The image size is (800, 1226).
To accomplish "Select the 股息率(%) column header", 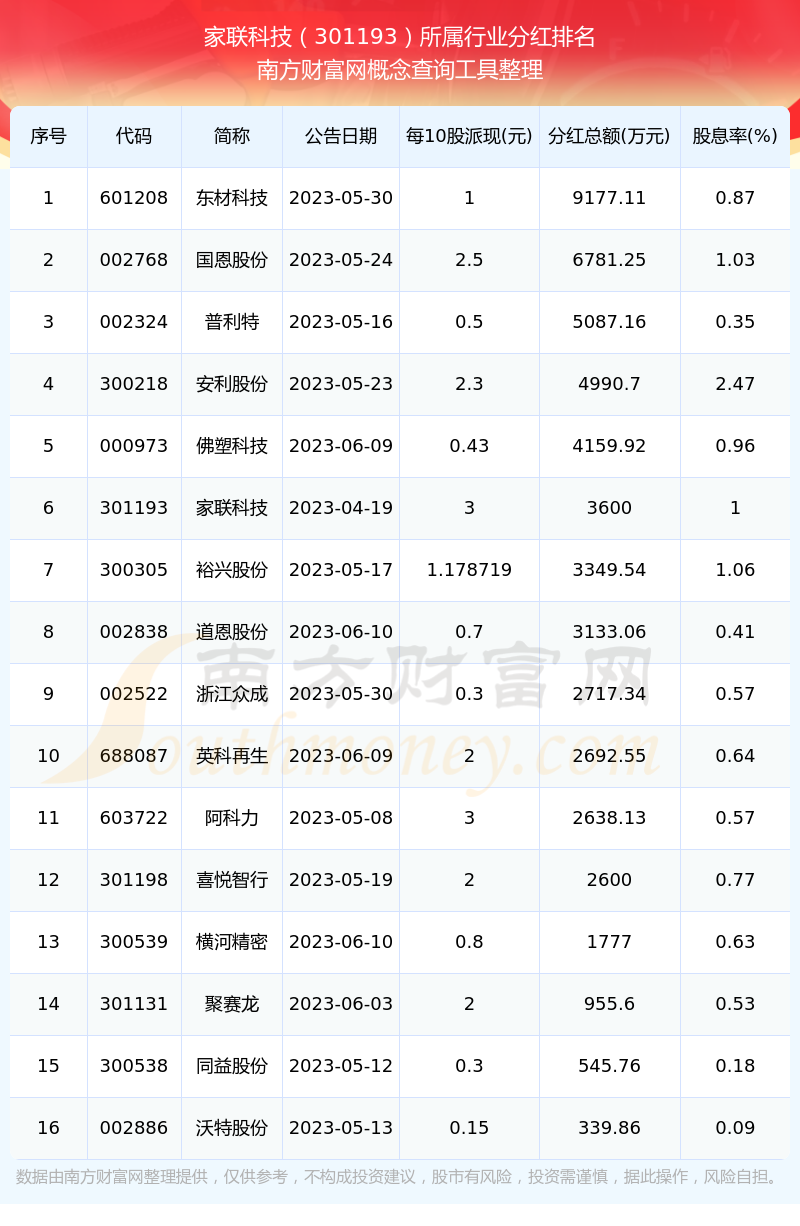I will 735,136.
